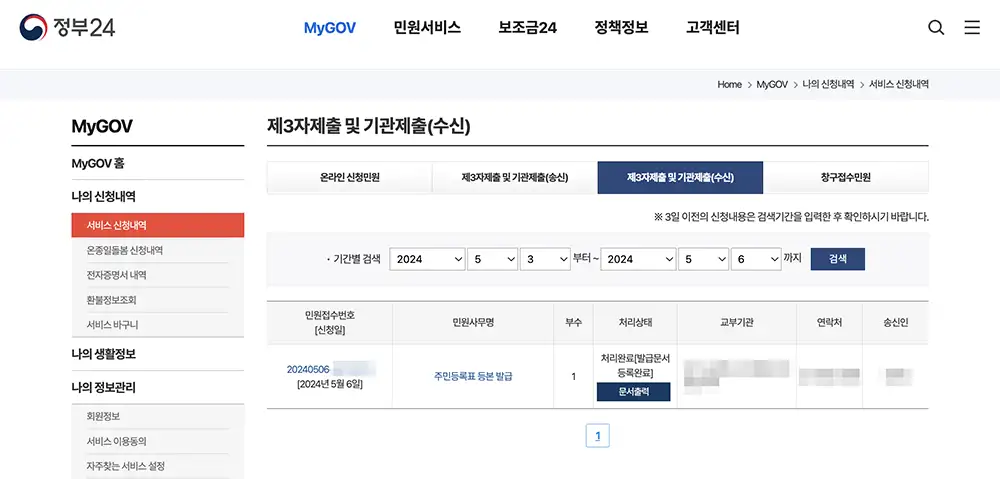Viewport: 1000px width, 479px height.
Task: Click 나의 신청내역 in the breadcrumb
Action: point(828,84)
